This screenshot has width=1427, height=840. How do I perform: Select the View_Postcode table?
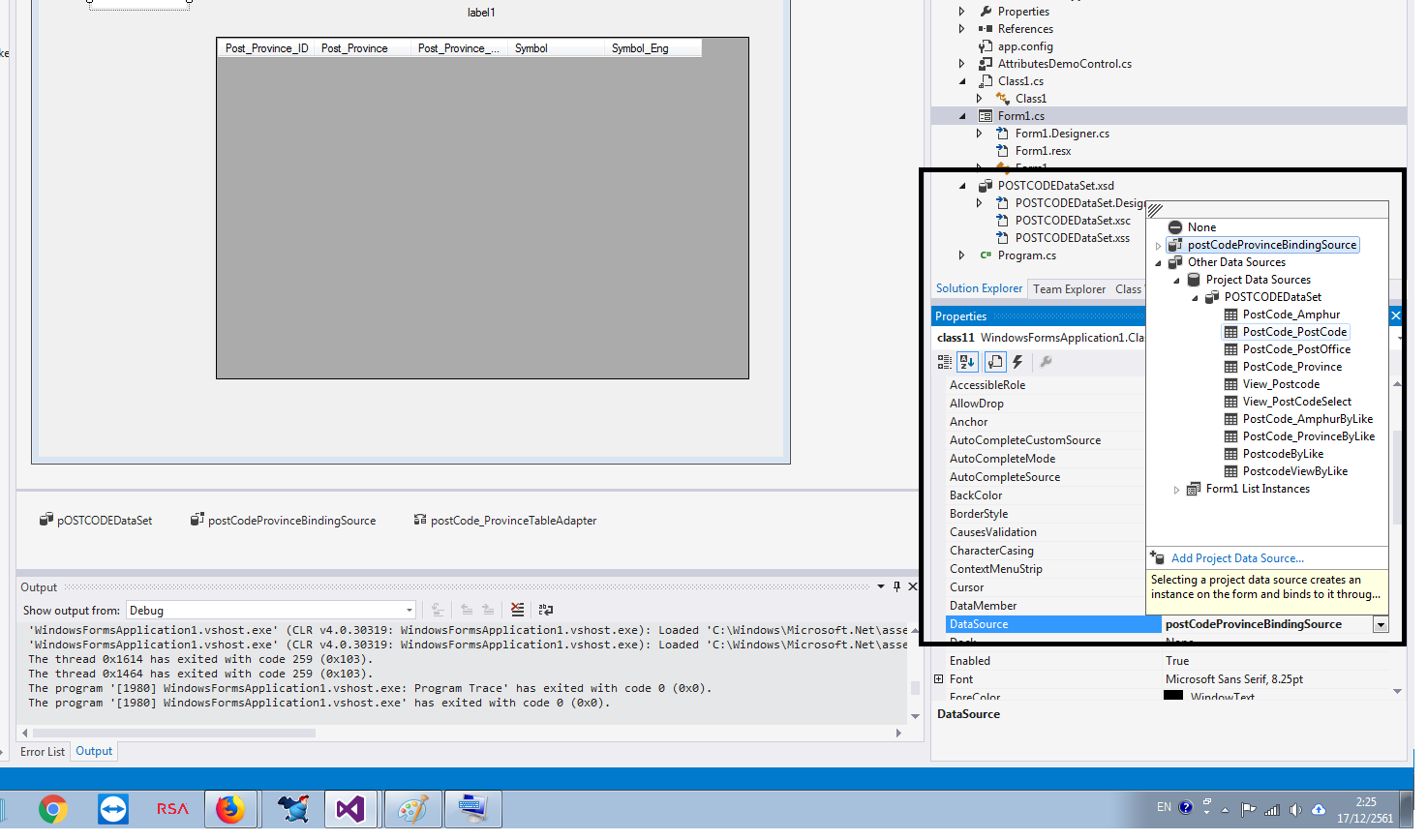(1281, 384)
